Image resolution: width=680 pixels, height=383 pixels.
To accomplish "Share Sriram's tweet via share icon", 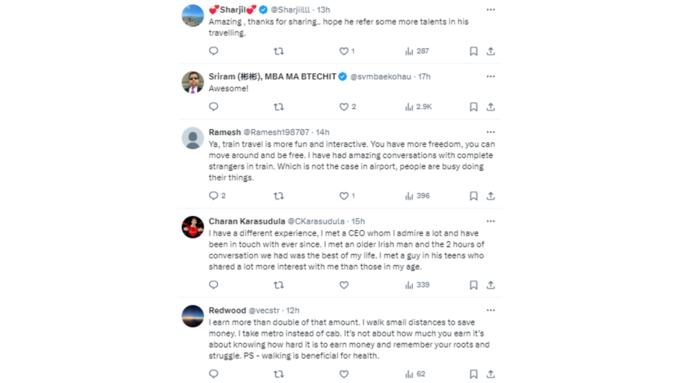I will pos(490,107).
